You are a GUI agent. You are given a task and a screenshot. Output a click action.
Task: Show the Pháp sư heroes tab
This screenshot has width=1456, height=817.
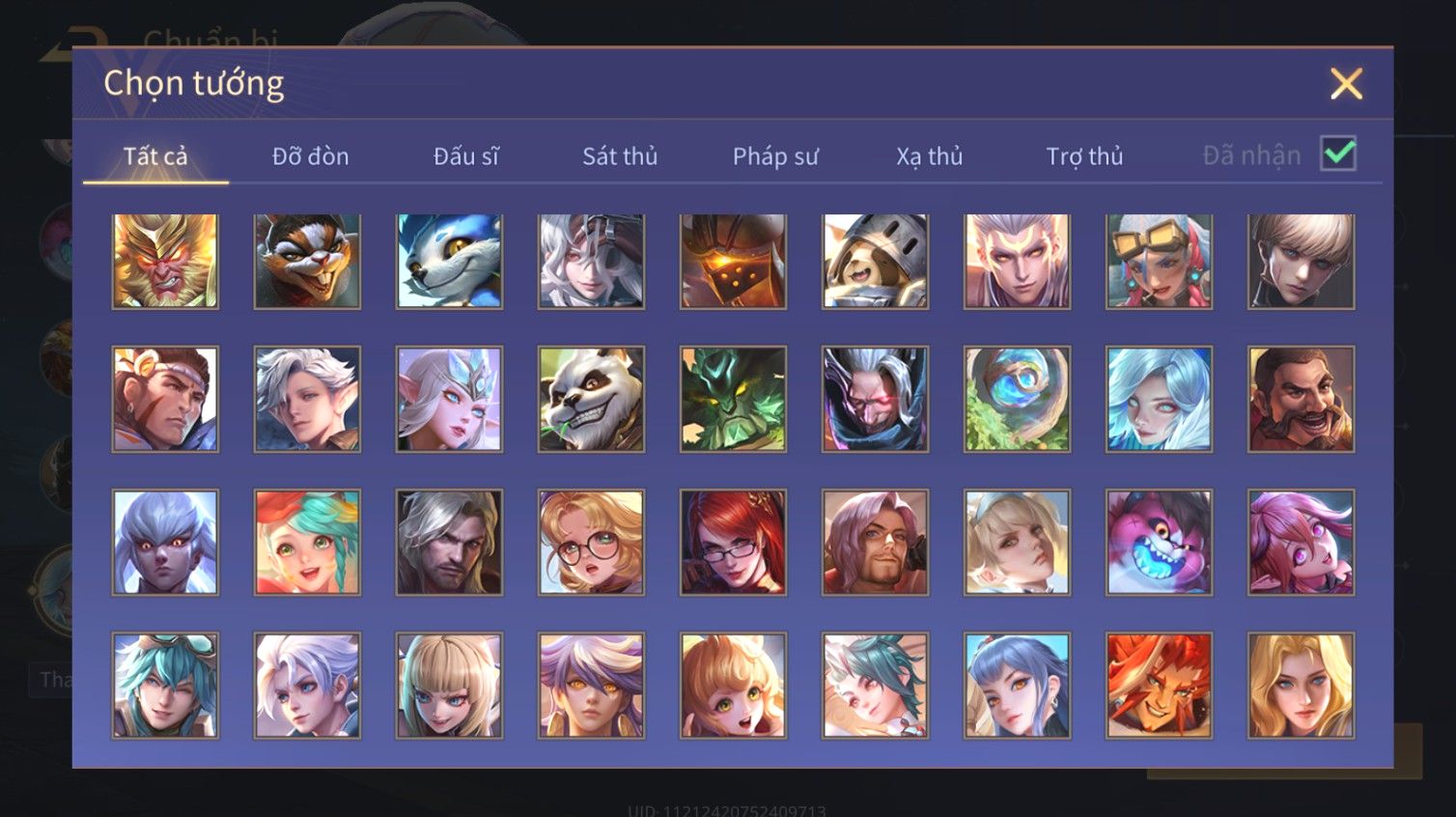click(775, 156)
